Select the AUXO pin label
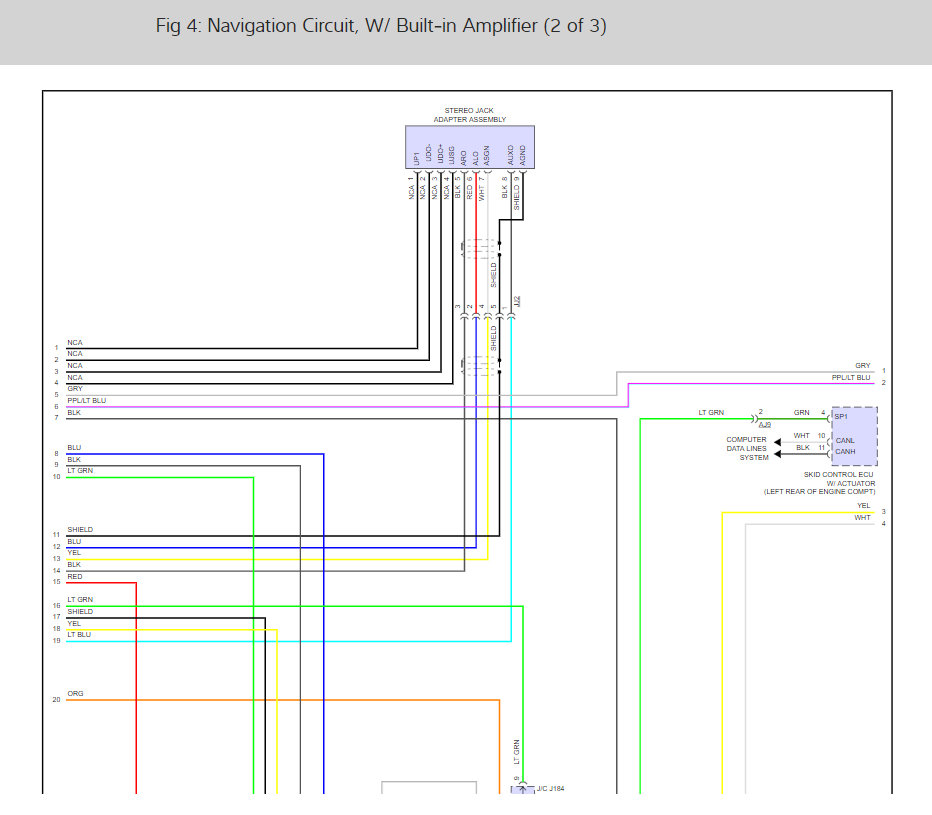This screenshot has height=815, width=932. tap(511, 155)
